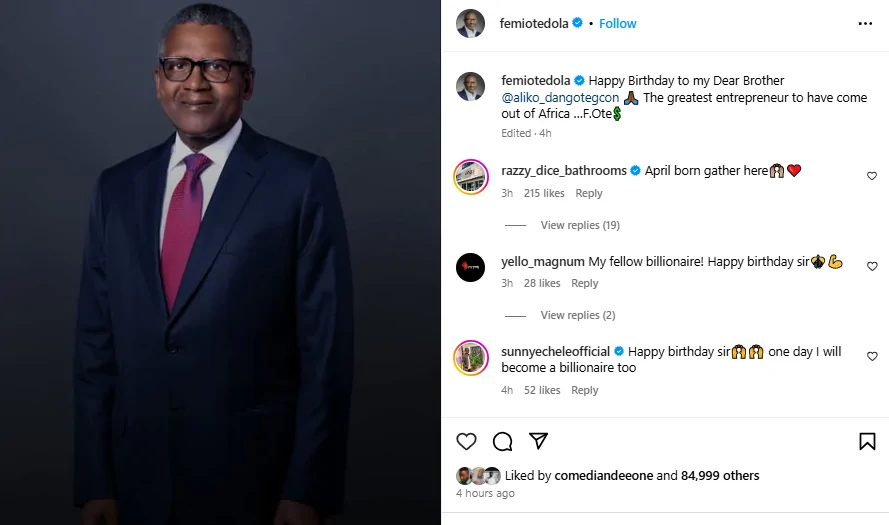Expand View replies (2)

[577, 315]
